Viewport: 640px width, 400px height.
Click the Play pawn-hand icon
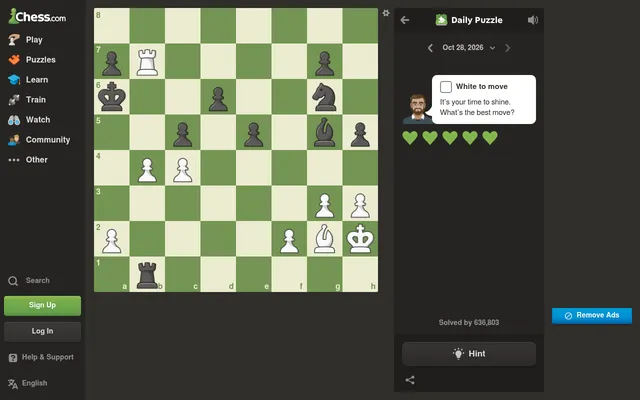14,40
